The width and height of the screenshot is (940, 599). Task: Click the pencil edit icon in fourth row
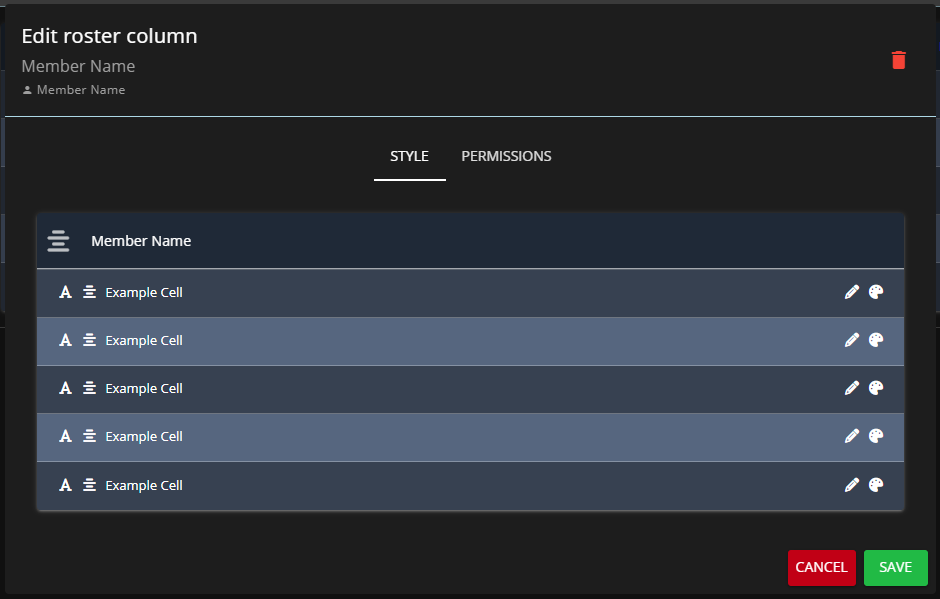point(852,436)
